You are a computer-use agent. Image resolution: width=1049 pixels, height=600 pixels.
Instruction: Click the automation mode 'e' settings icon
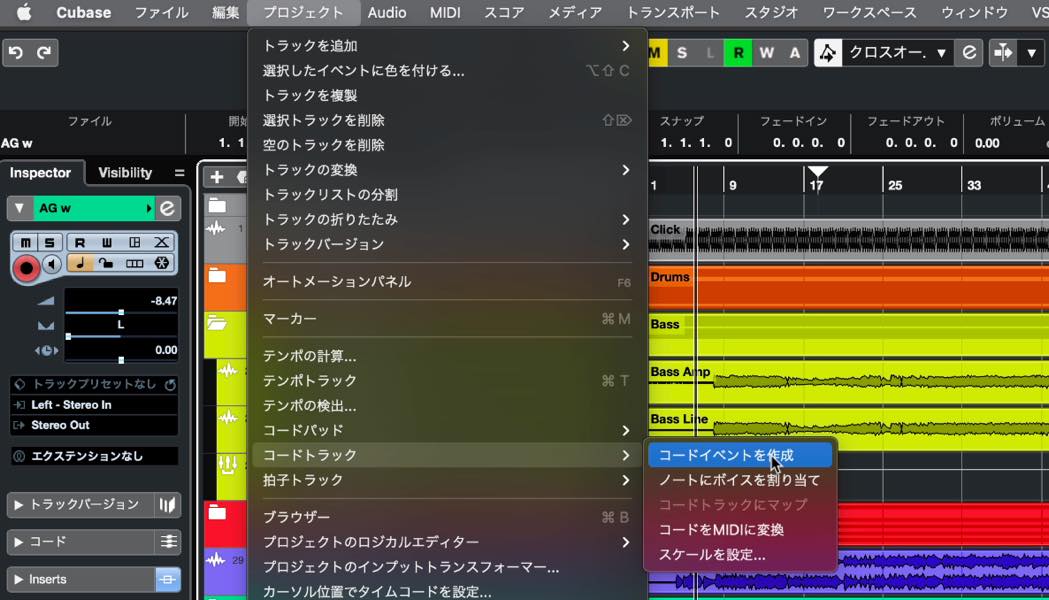(x=969, y=52)
